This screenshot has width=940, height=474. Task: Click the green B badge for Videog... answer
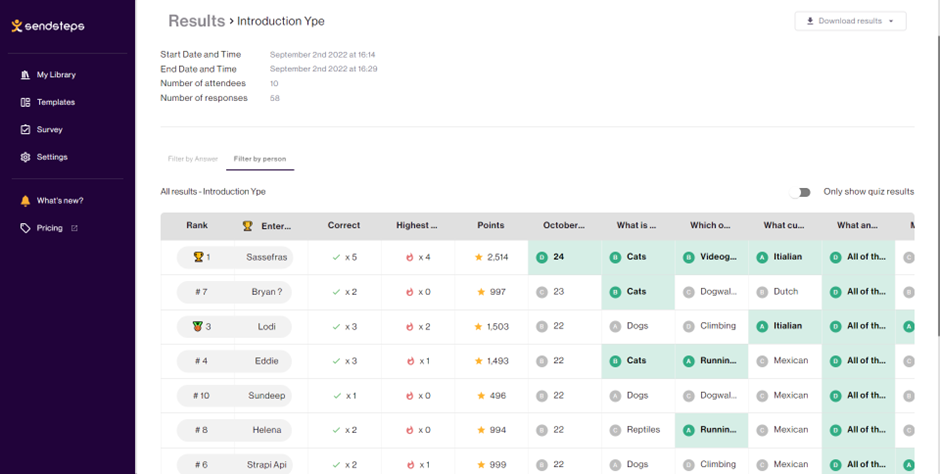689,257
